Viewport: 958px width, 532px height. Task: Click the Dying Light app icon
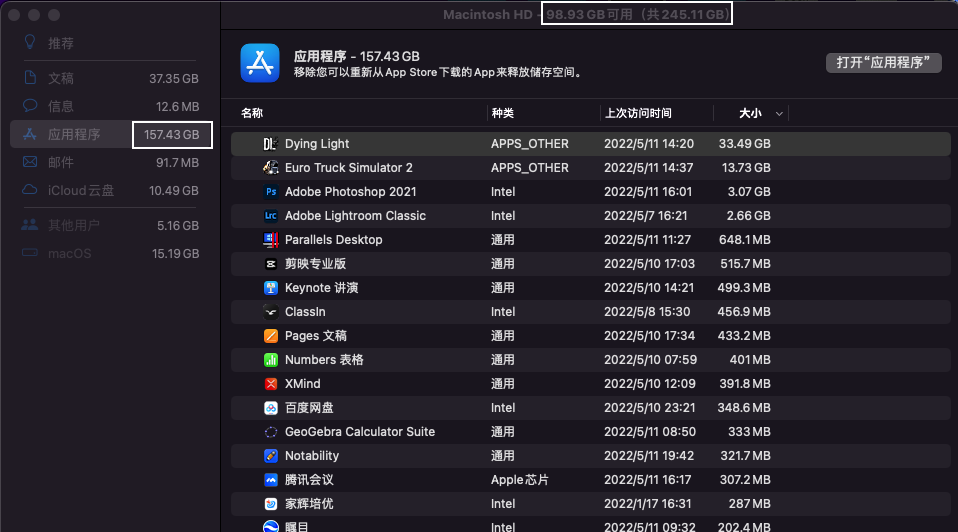(x=270, y=144)
